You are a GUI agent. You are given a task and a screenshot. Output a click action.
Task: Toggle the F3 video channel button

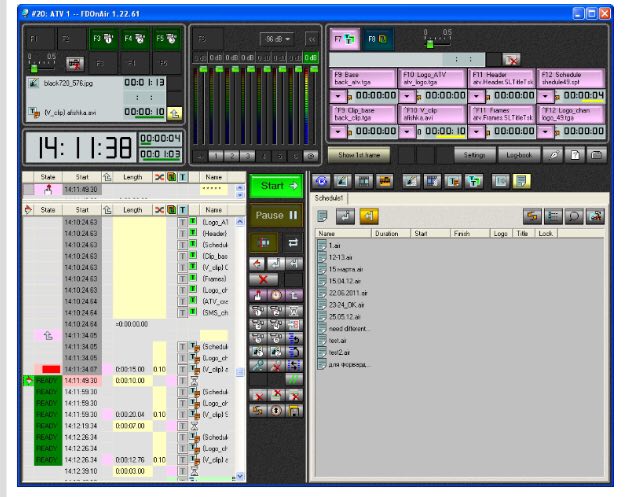(x=103, y=41)
